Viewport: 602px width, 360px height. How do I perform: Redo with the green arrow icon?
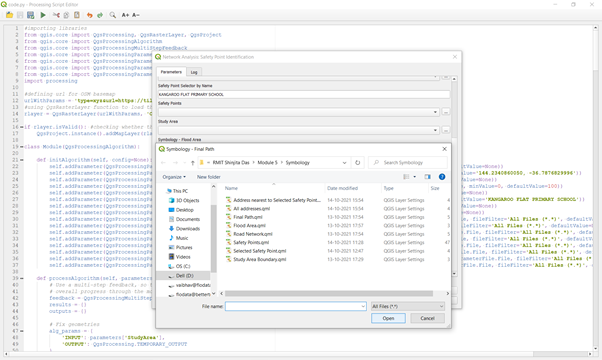click(x=100, y=15)
